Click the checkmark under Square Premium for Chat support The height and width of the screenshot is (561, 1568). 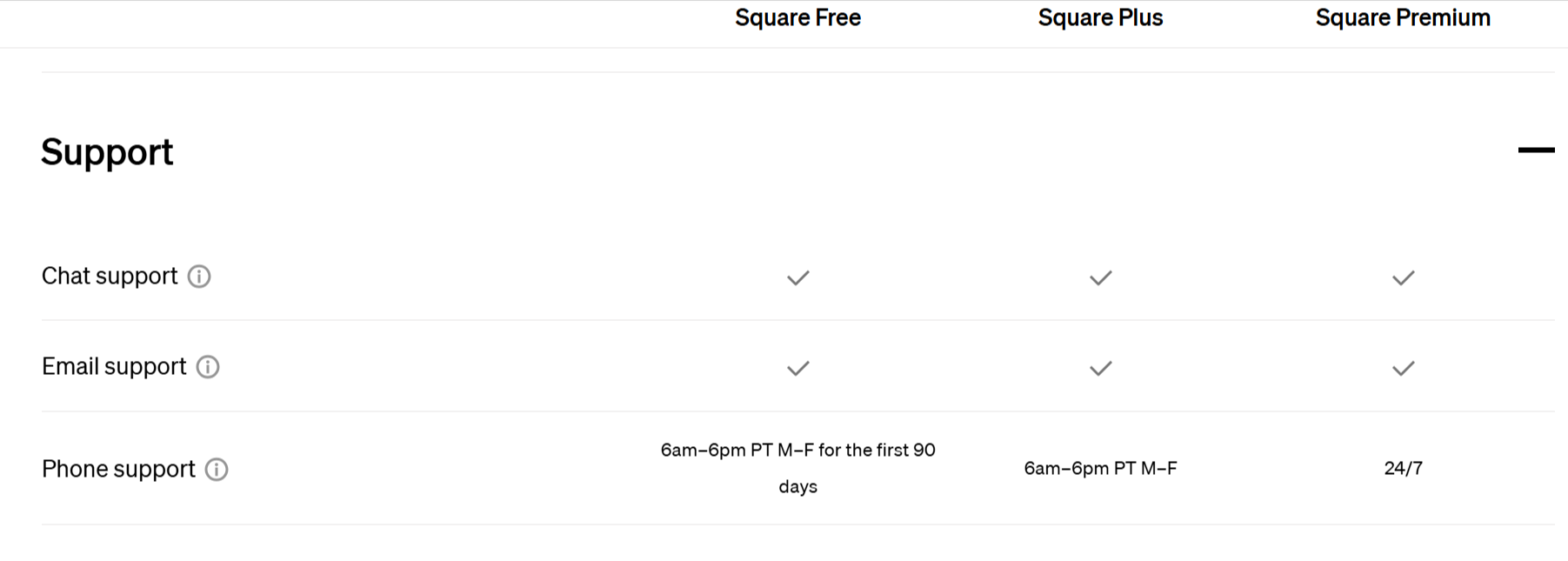tap(1402, 278)
